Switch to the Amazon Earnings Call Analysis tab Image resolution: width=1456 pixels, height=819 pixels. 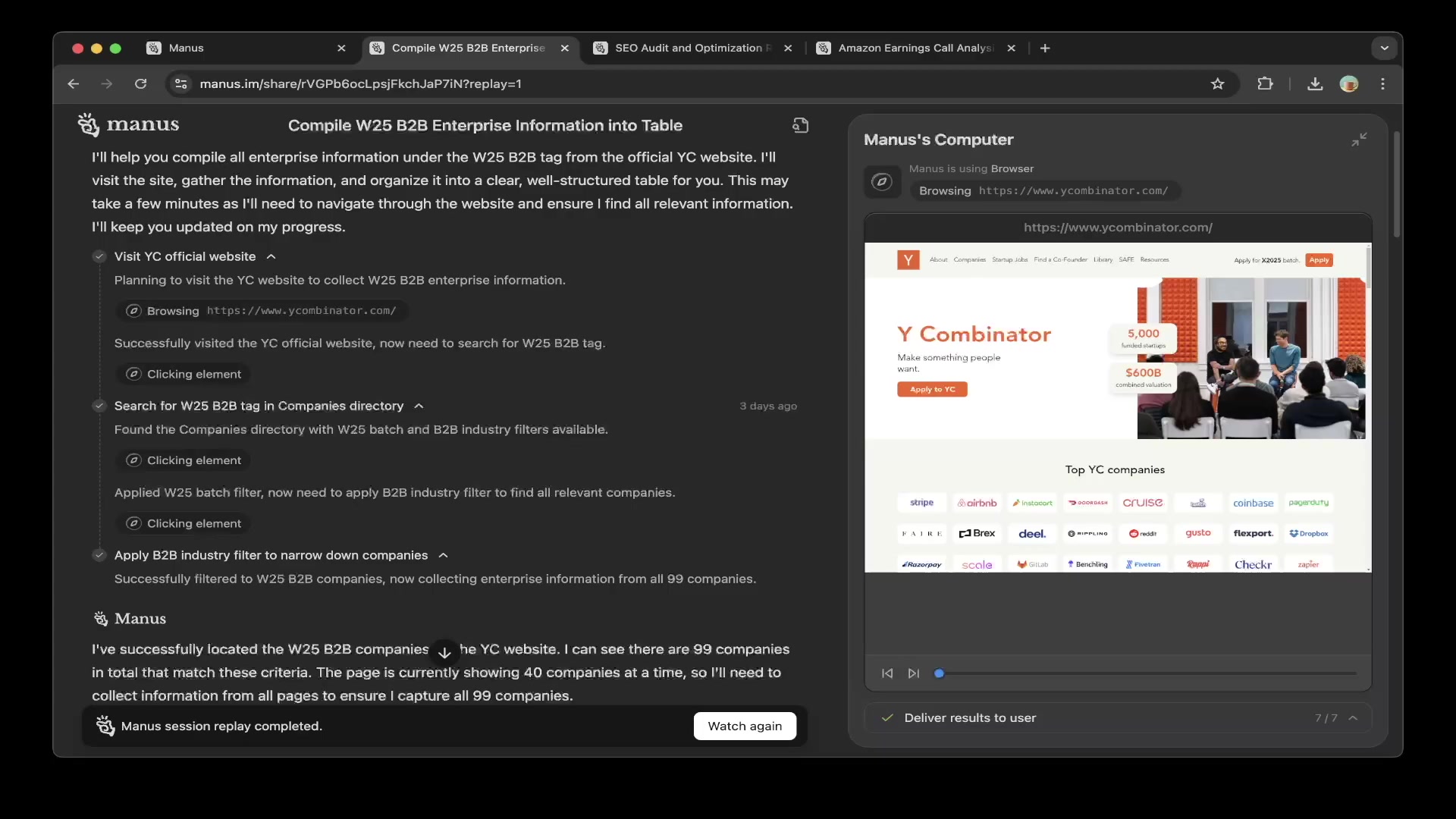pyautogui.click(x=914, y=48)
